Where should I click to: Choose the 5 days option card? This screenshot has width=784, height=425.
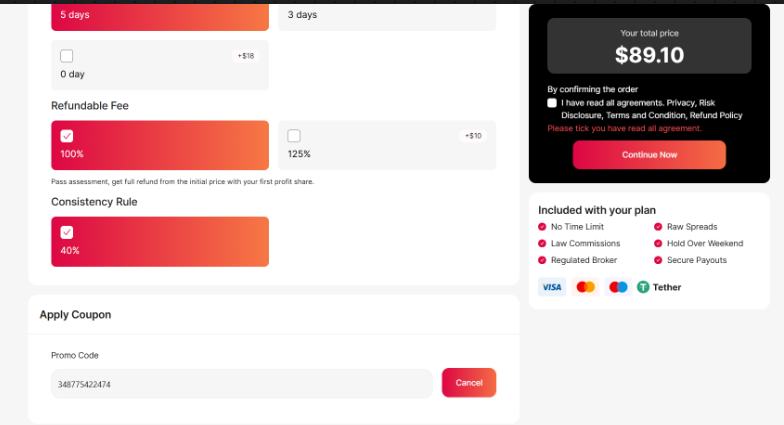click(160, 17)
